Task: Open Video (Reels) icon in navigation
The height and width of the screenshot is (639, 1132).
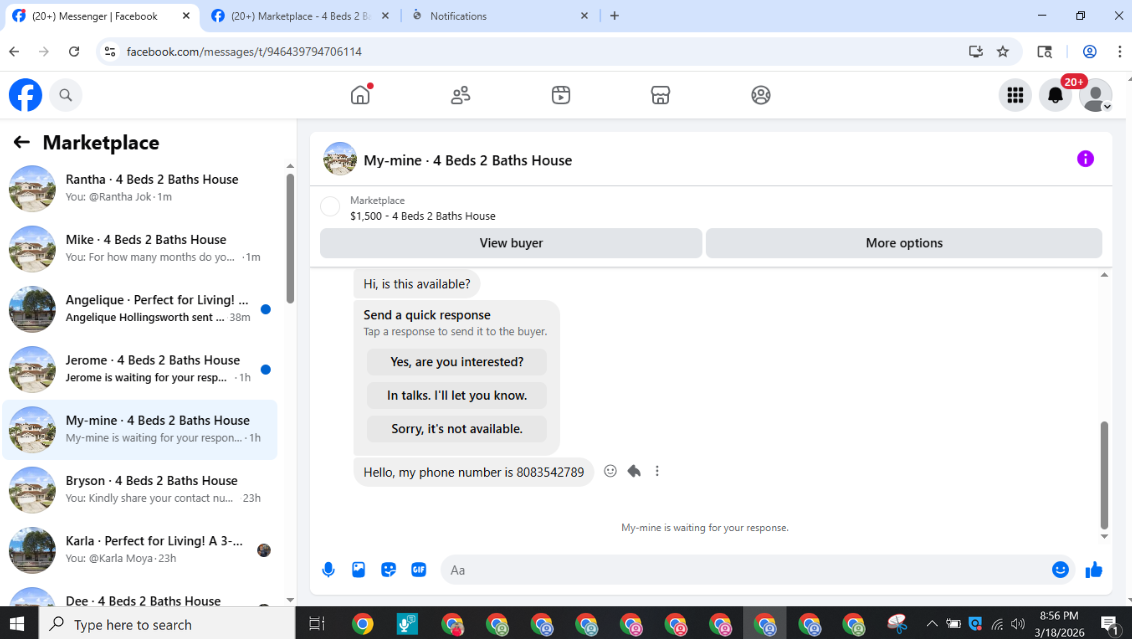Action: click(561, 95)
